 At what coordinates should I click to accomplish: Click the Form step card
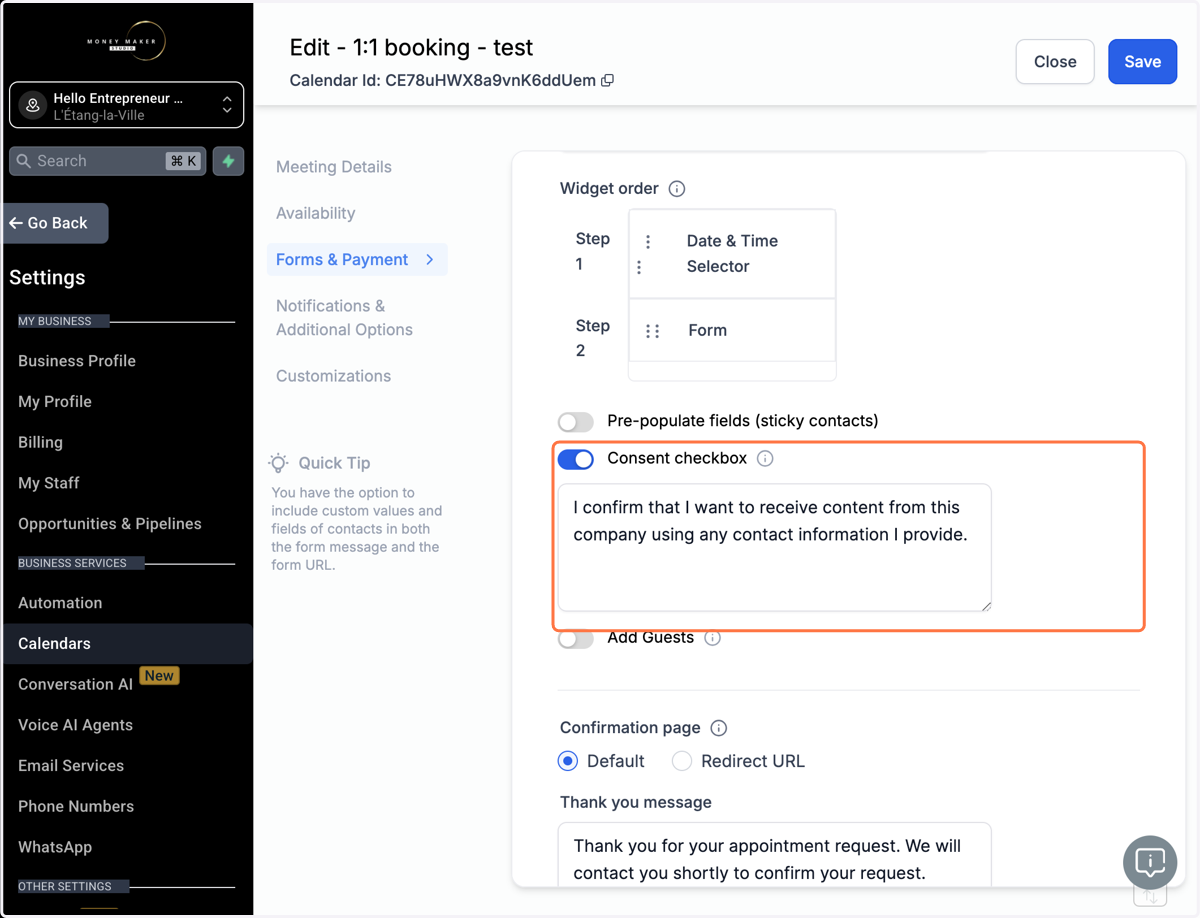coord(732,330)
